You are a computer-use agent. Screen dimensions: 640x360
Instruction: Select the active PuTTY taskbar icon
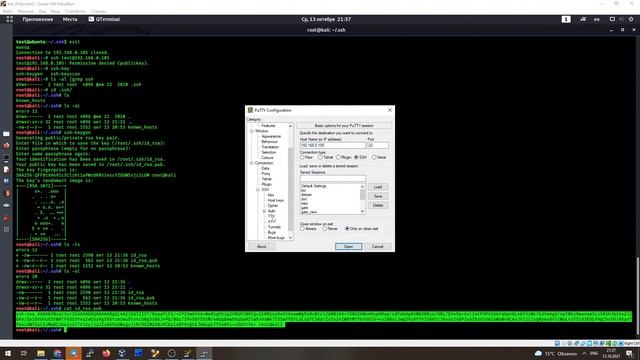(x=204, y=353)
